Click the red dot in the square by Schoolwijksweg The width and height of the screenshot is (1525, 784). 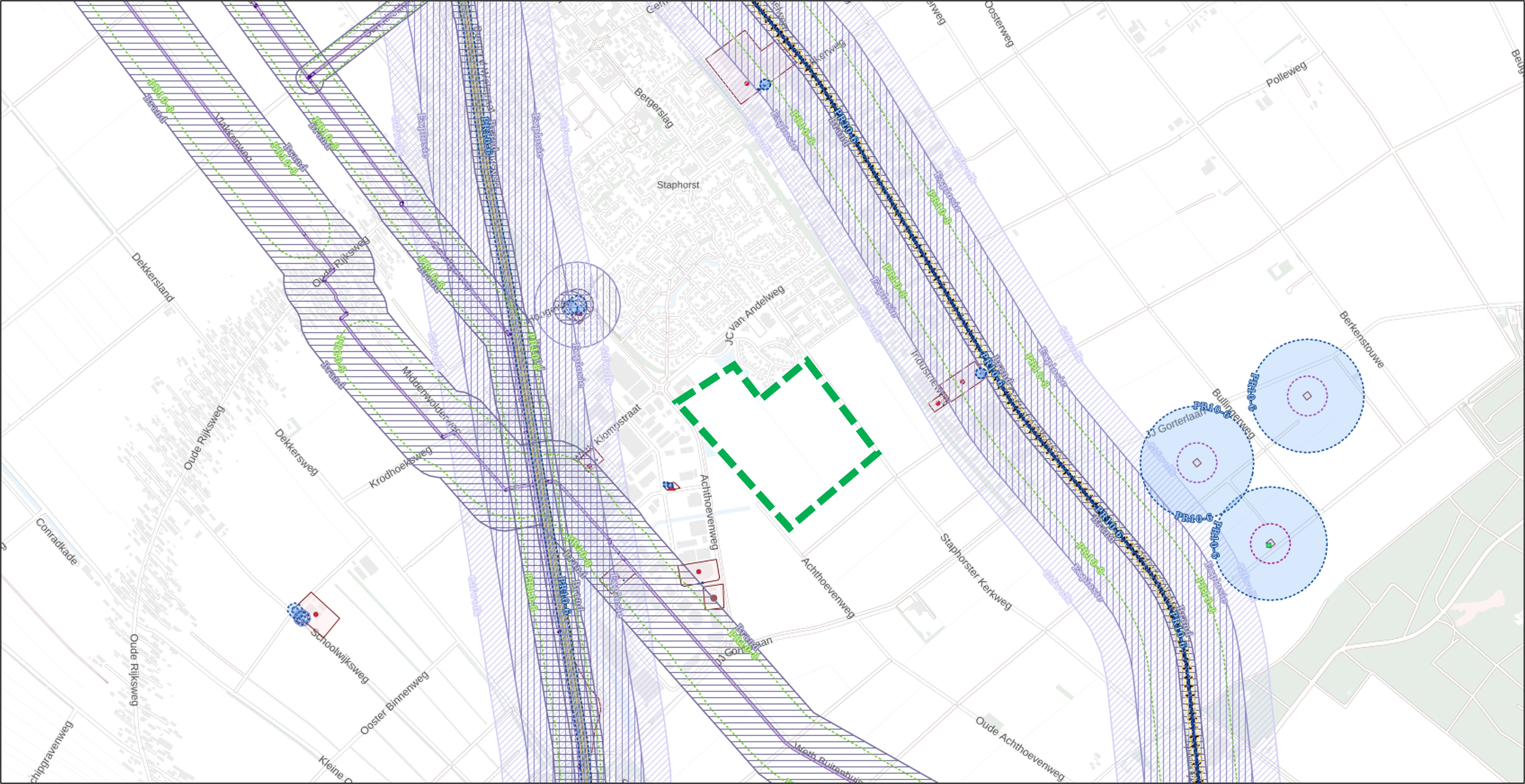[x=316, y=615]
